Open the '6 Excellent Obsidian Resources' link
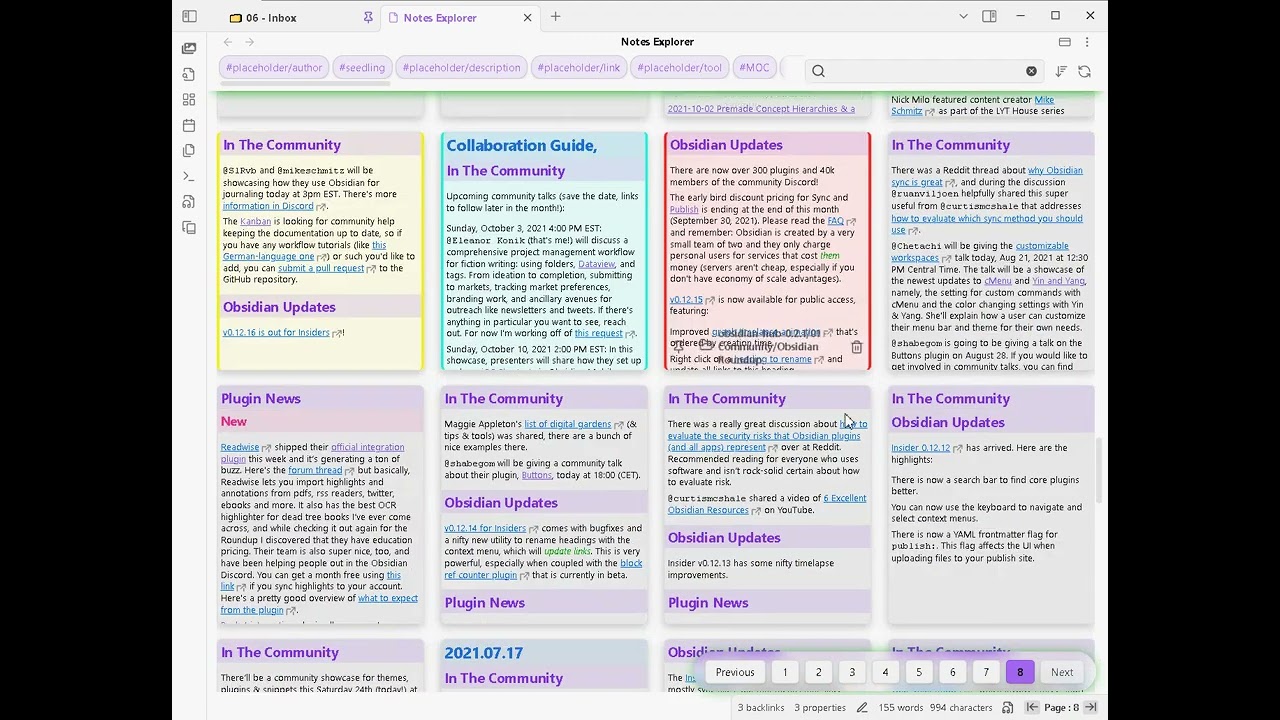The height and width of the screenshot is (720, 1280). 767,504
